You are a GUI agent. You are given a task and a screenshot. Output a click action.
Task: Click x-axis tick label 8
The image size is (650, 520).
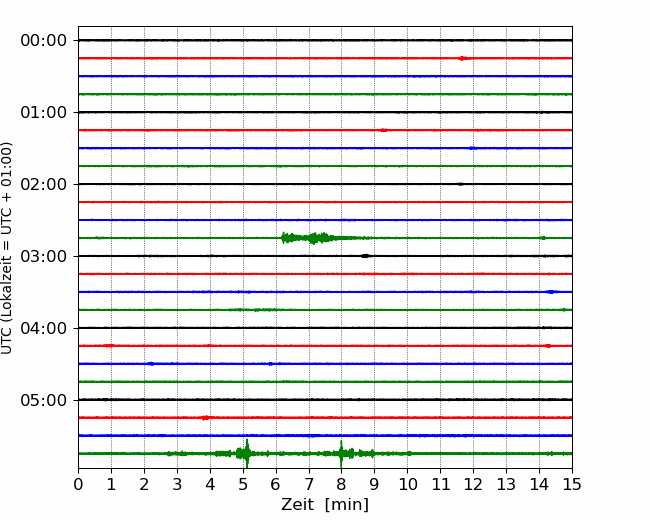[342, 484]
